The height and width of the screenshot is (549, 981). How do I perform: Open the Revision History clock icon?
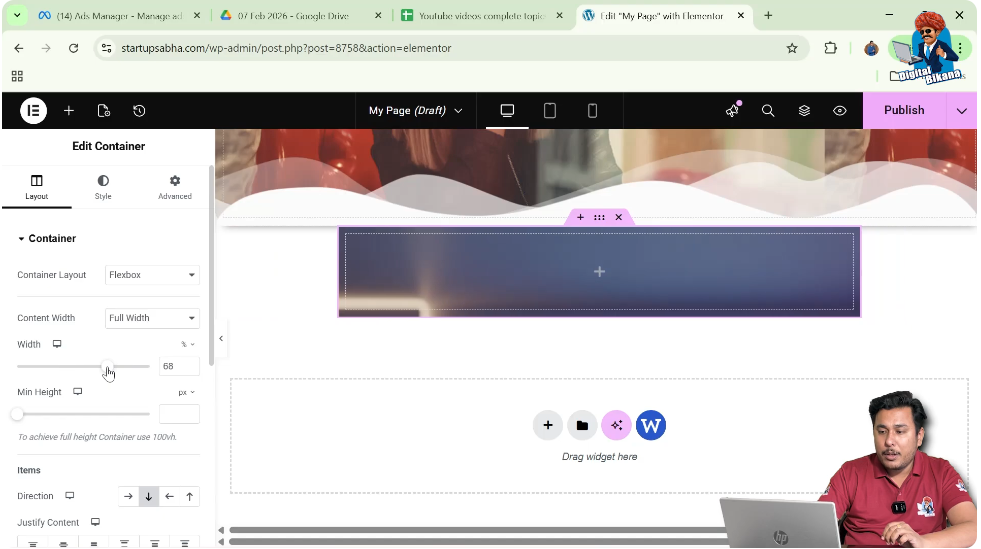click(x=139, y=111)
